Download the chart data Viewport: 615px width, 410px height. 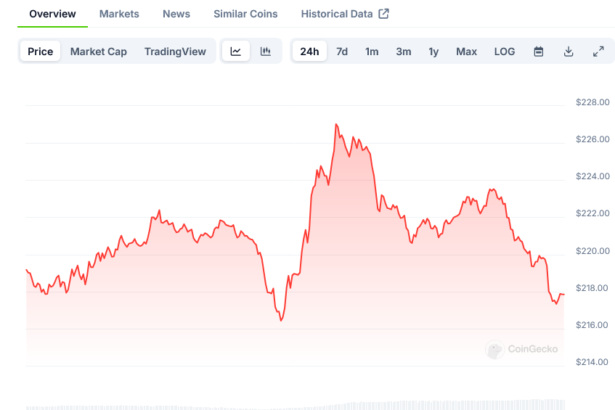click(x=568, y=51)
